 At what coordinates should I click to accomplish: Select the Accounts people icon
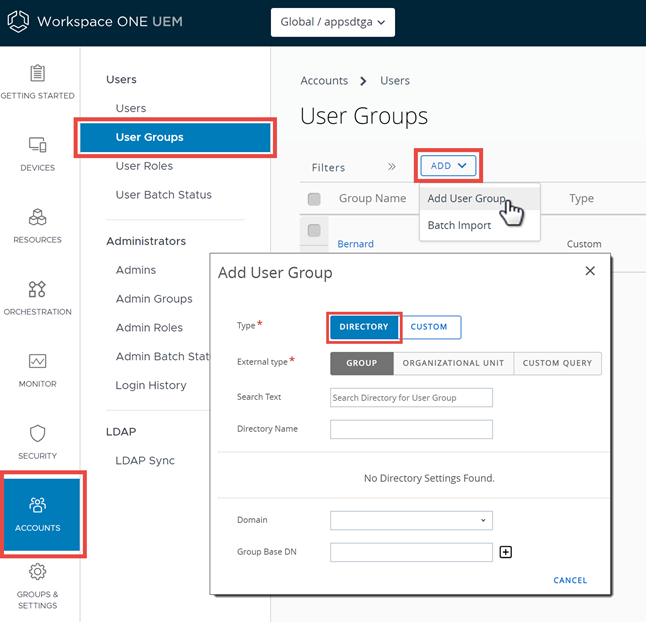[x=37, y=505]
